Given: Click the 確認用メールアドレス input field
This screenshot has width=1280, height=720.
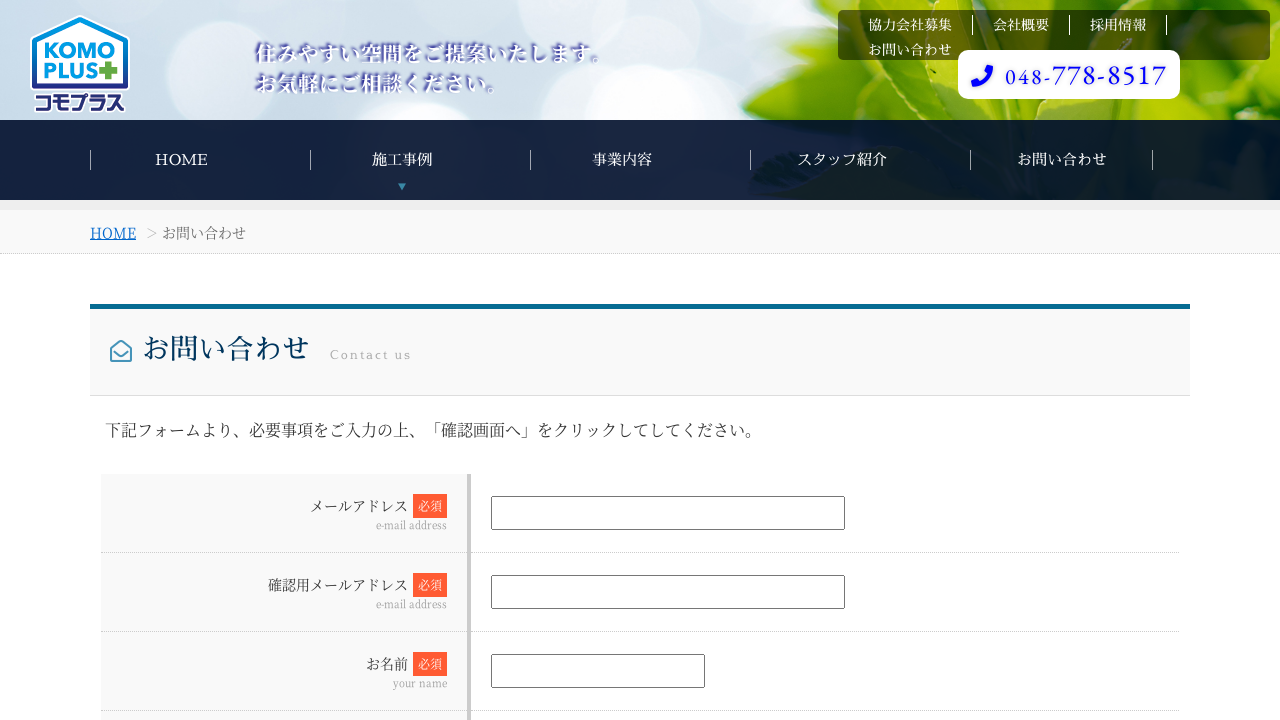Looking at the screenshot, I should 668,592.
